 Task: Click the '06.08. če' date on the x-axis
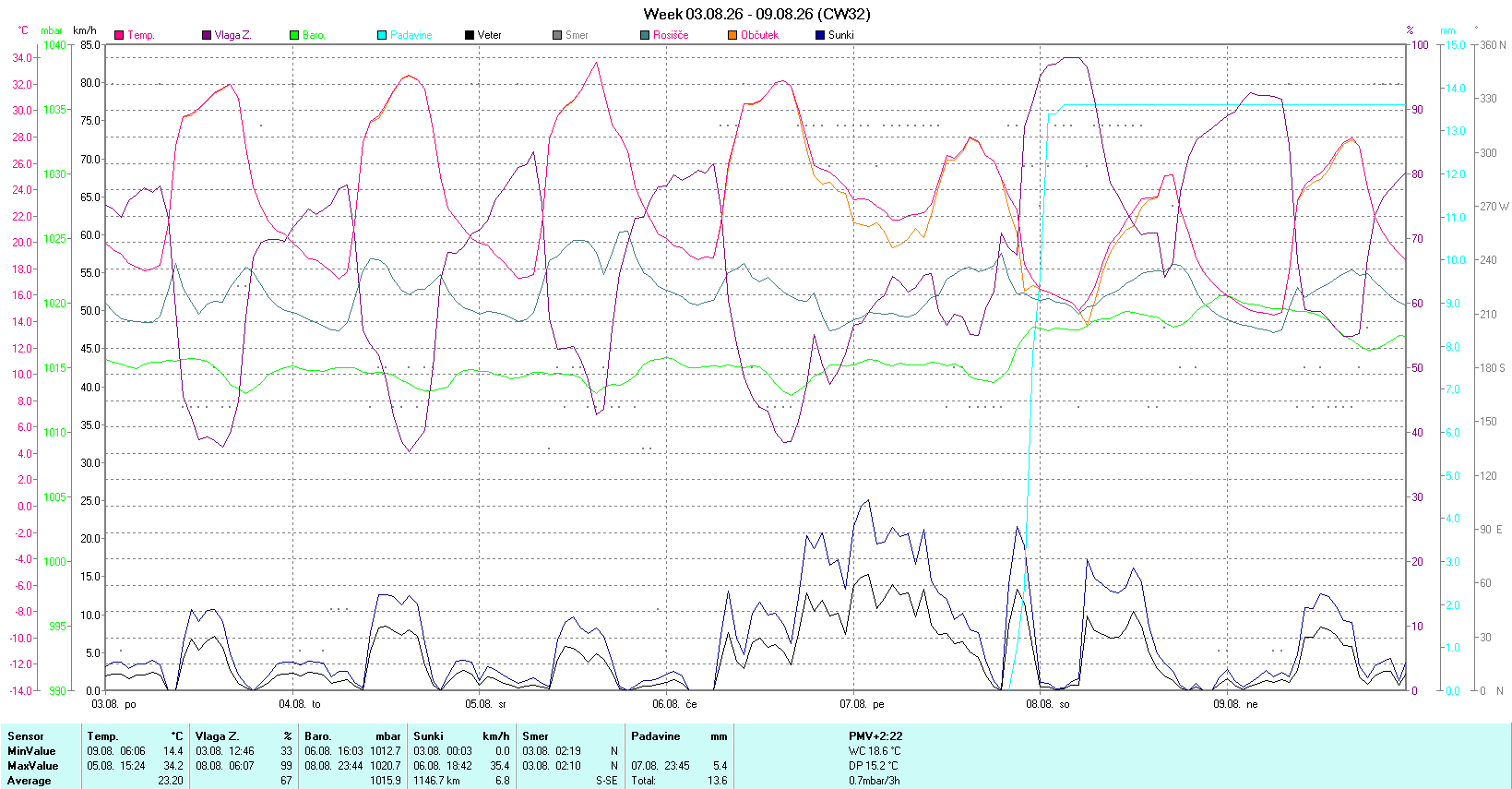click(x=674, y=704)
